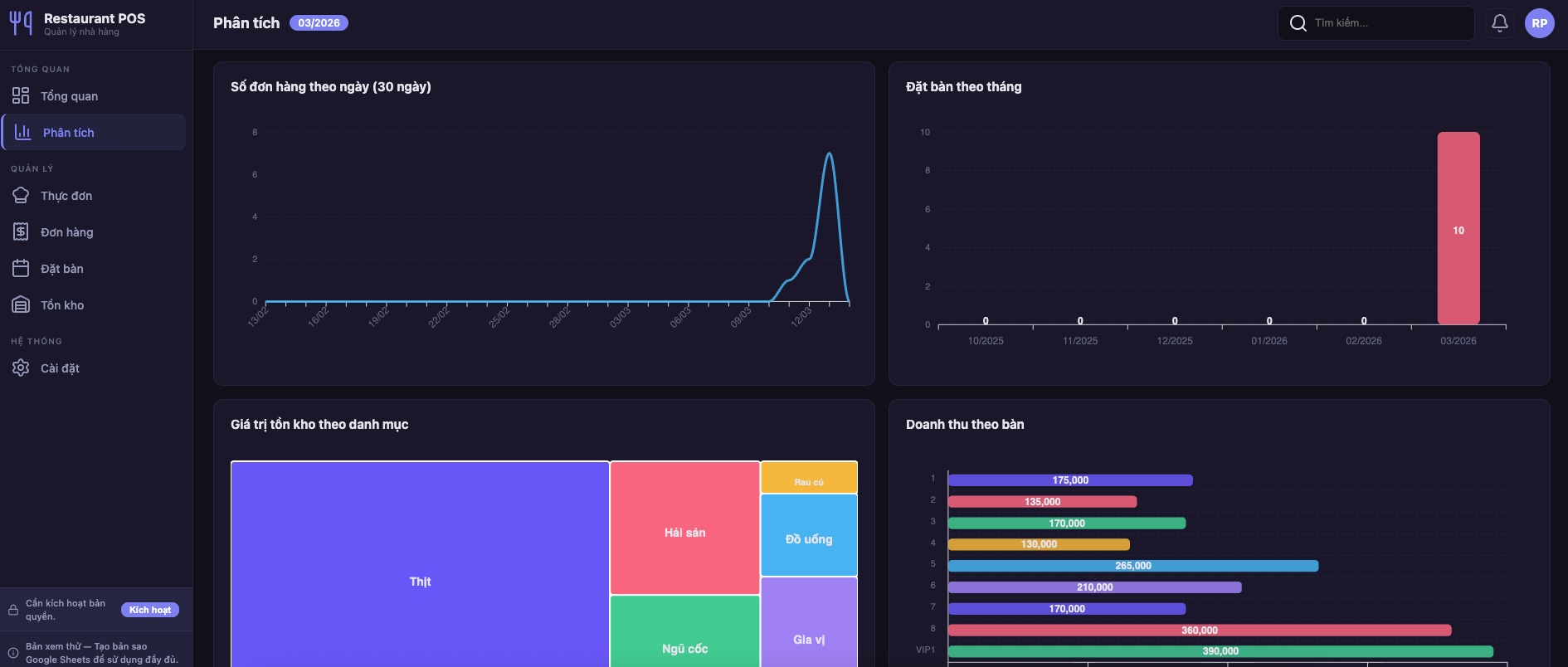Click the RP user avatar
The width and height of the screenshot is (1568, 667).
pos(1539,23)
